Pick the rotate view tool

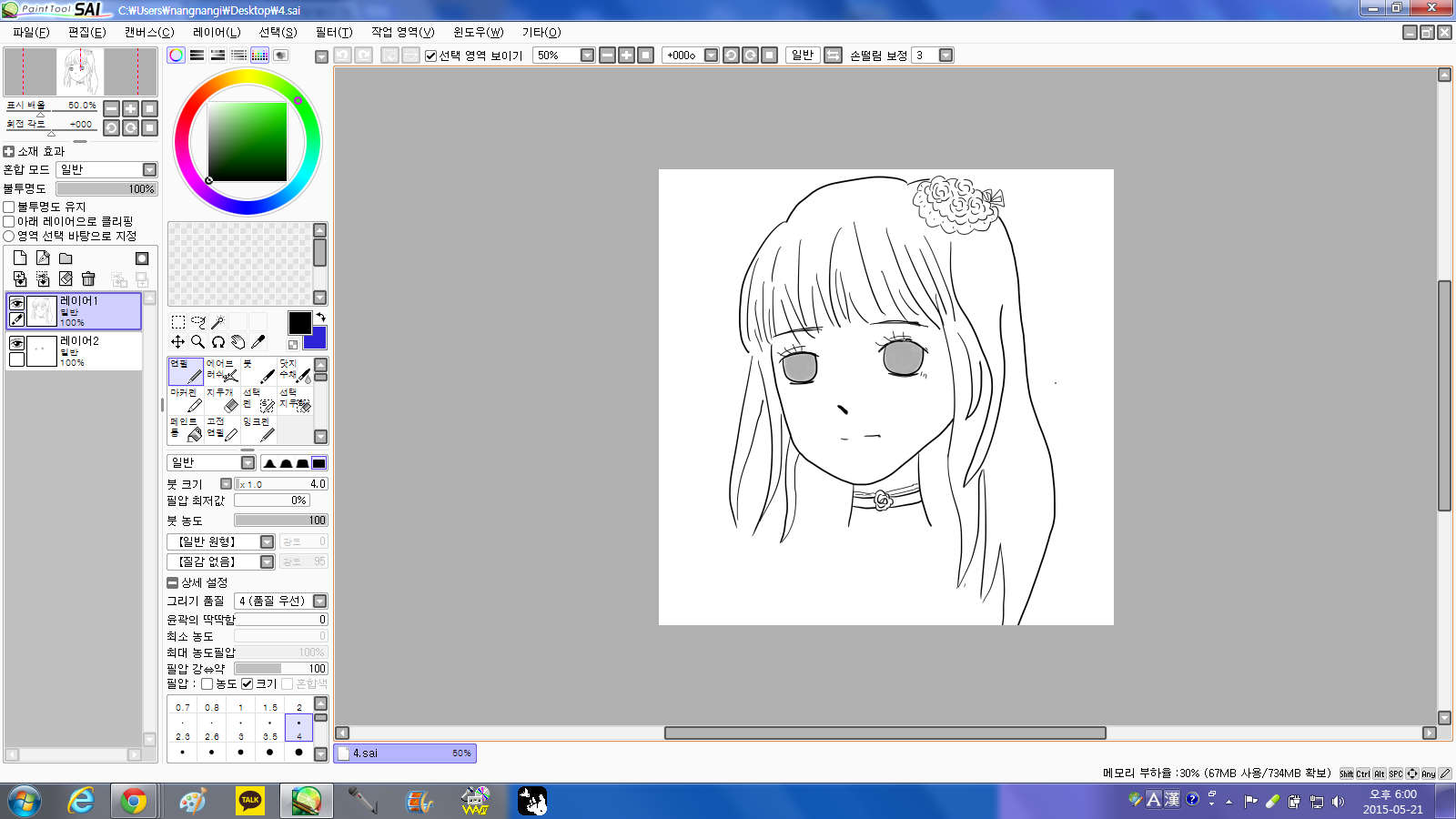pyautogui.click(x=218, y=342)
